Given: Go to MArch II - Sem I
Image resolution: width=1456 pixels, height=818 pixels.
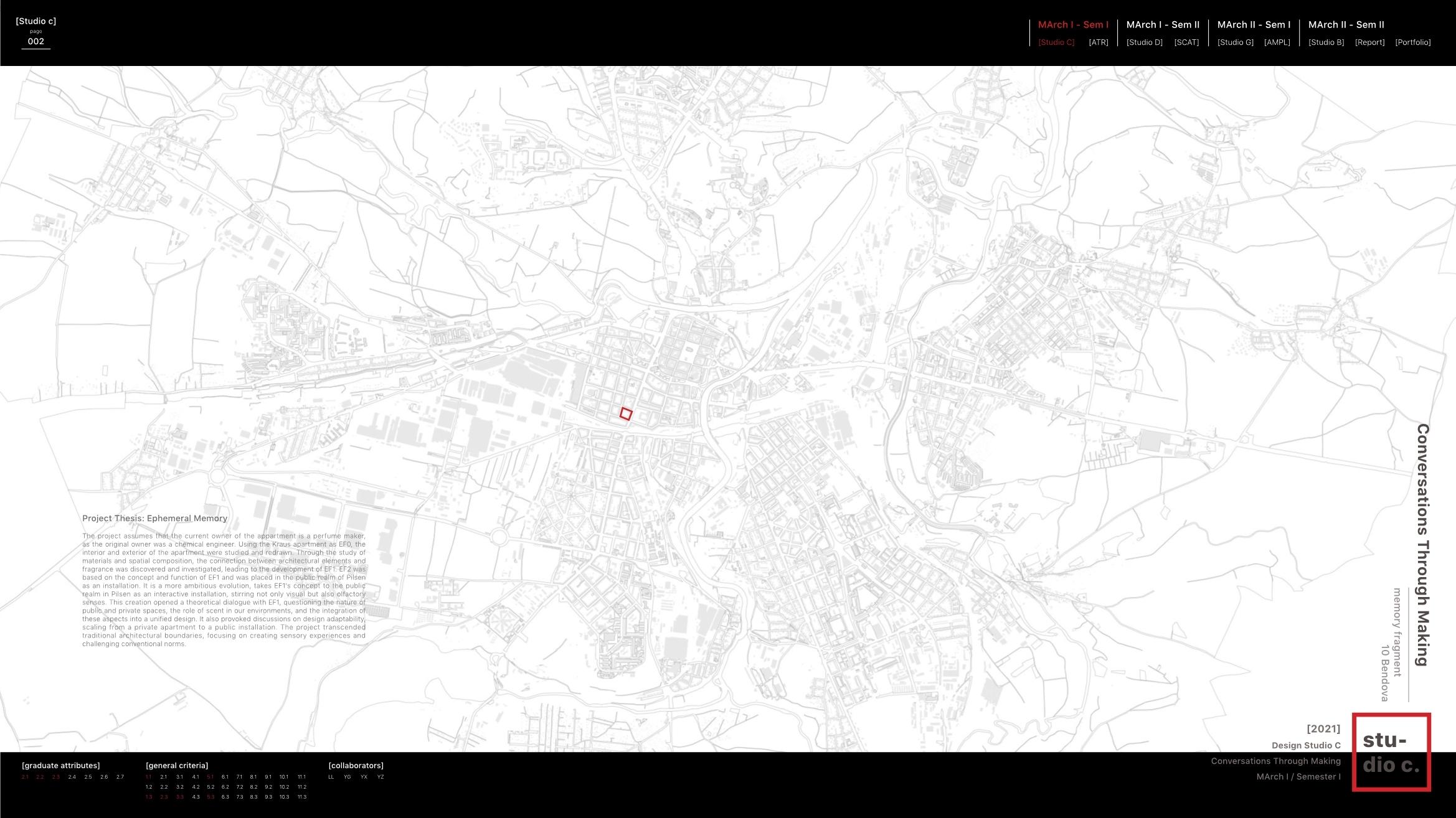Looking at the screenshot, I should pos(1254,25).
